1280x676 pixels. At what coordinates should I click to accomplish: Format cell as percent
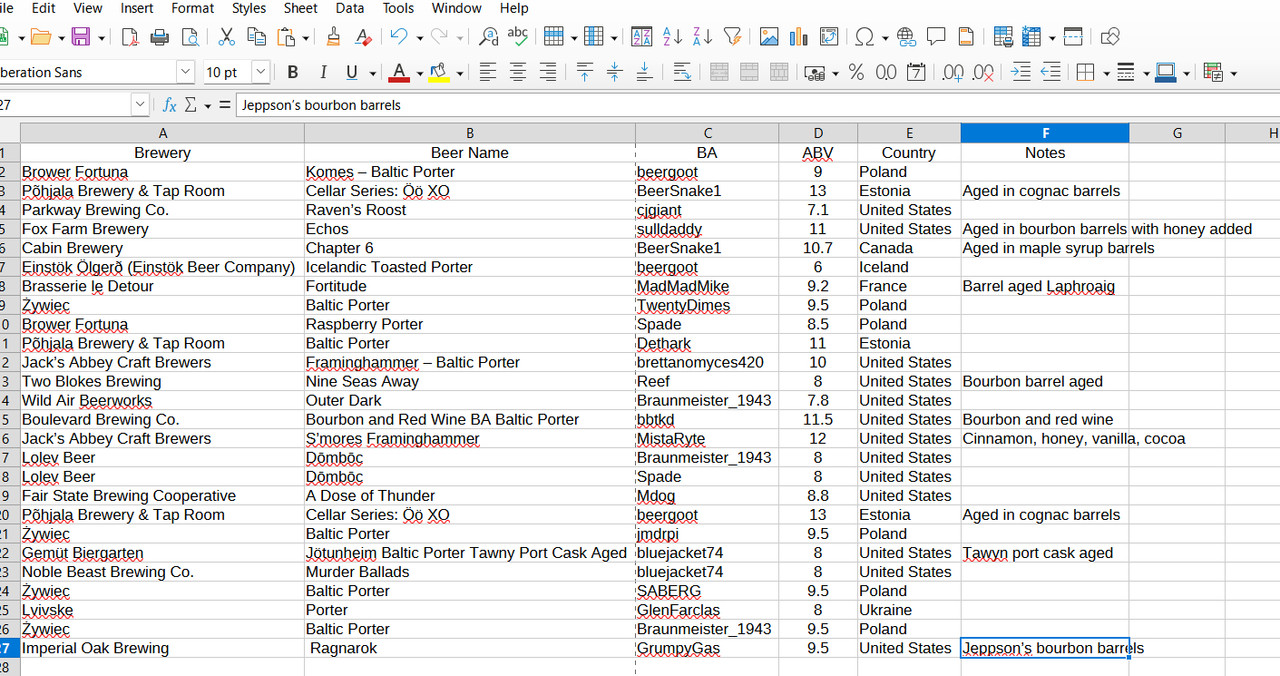(856, 72)
